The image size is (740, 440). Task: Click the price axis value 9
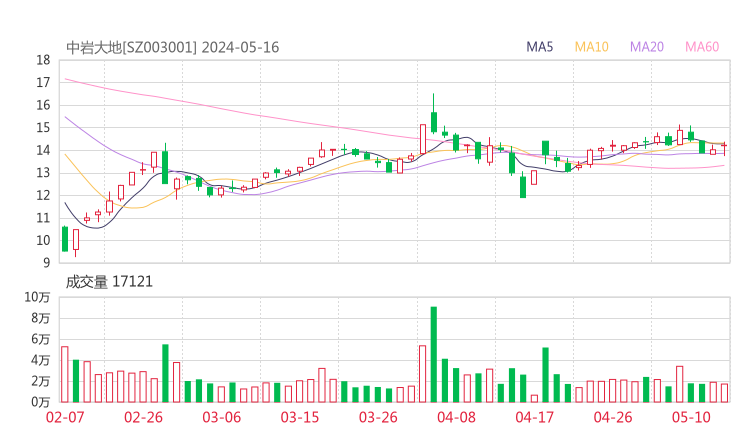[x=47, y=263]
